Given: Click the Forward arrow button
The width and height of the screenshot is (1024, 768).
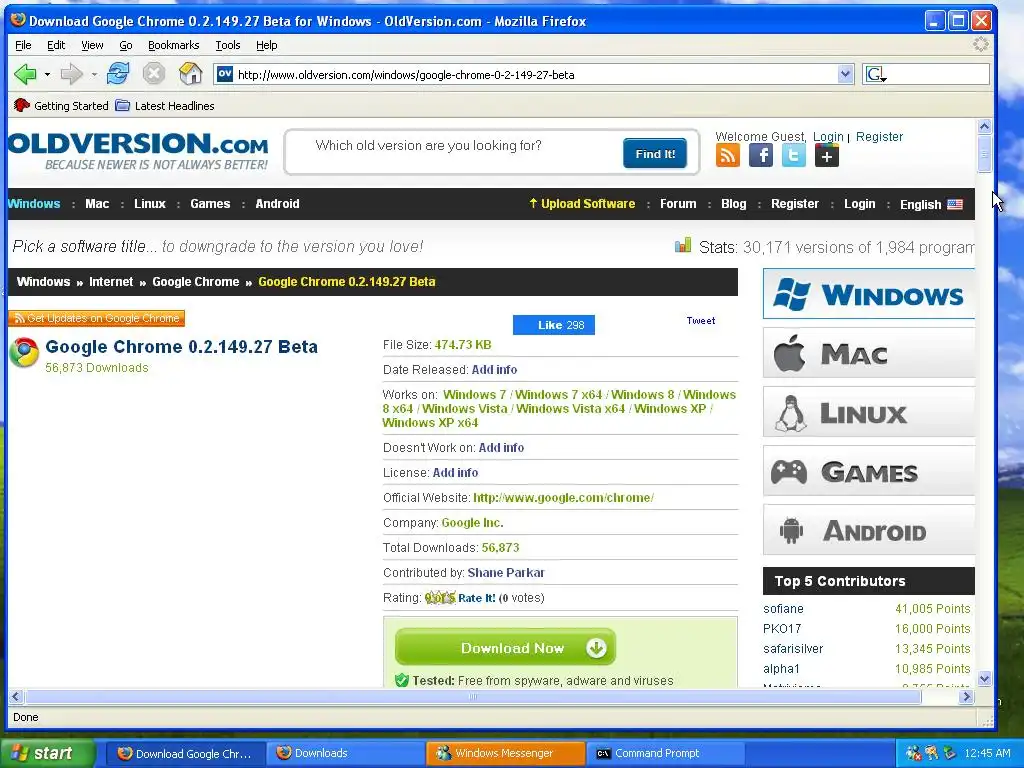Looking at the screenshot, I should pyautogui.click(x=71, y=74).
